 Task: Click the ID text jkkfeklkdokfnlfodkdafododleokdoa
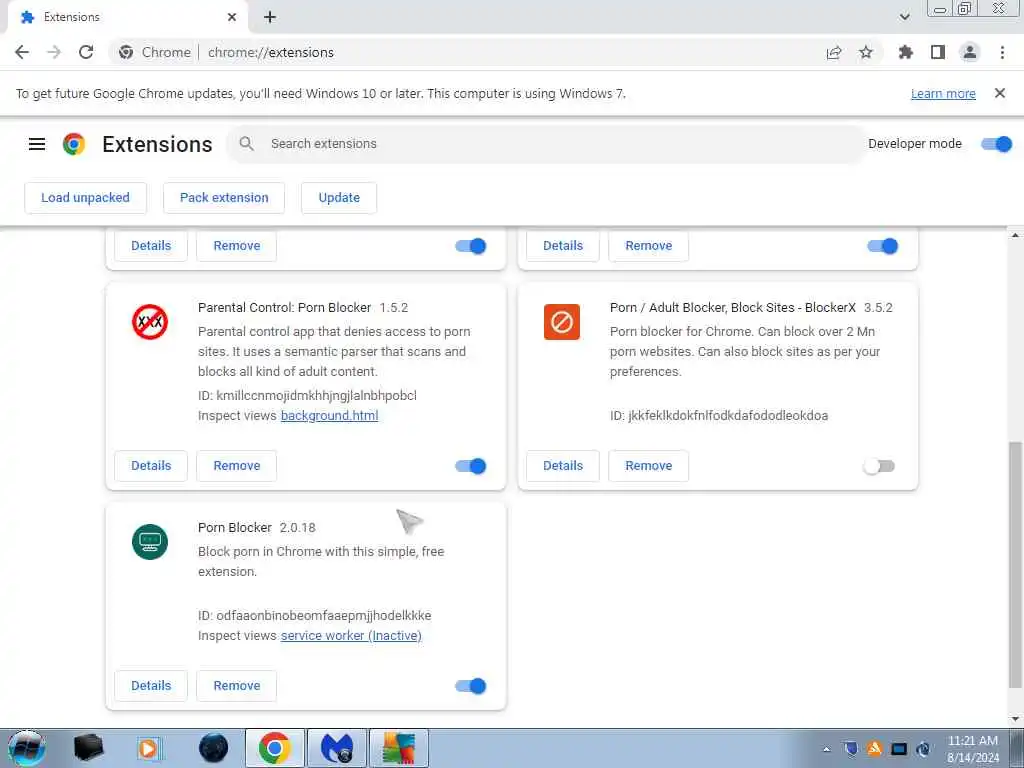[x=728, y=416]
